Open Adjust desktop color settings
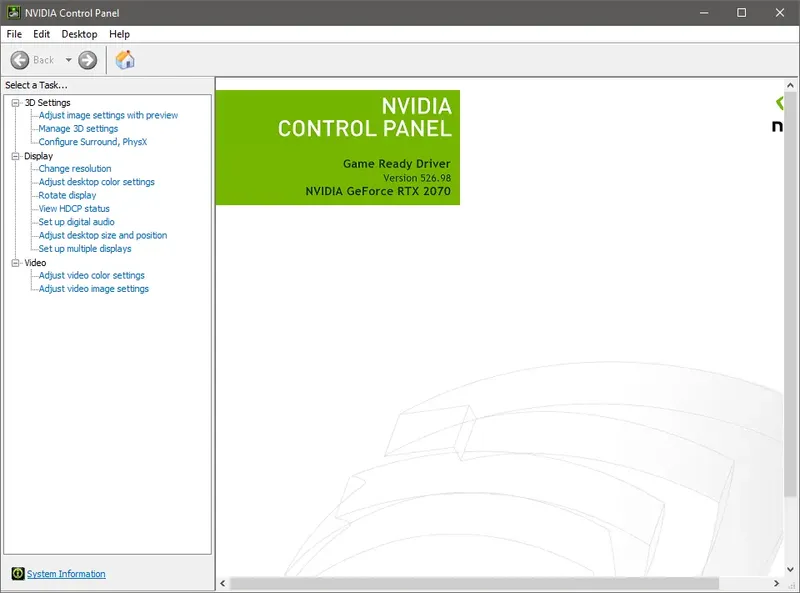The width and height of the screenshot is (800, 593). [x=96, y=182]
